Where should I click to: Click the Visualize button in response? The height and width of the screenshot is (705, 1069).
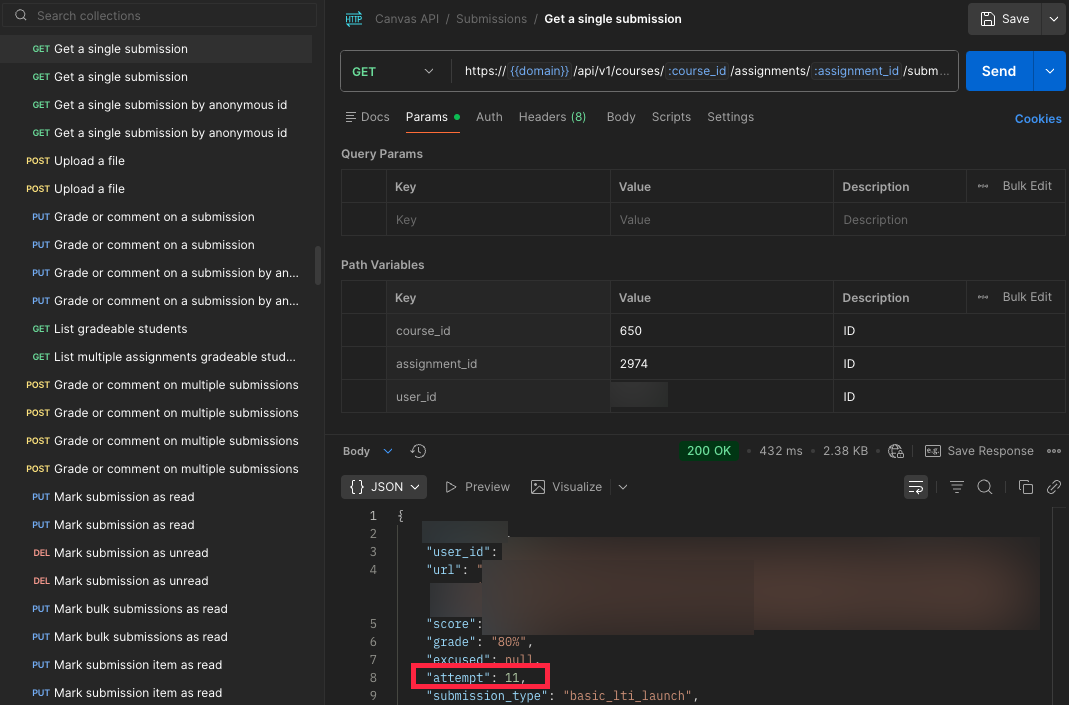pos(567,487)
